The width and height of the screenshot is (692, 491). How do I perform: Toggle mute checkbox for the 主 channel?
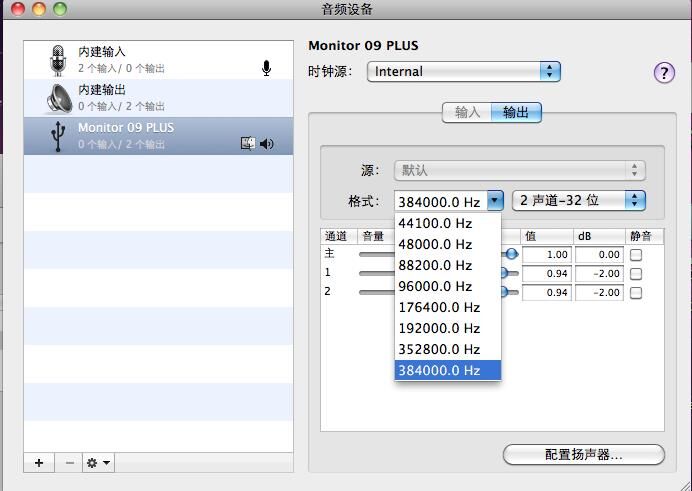pyautogui.click(x=635, y=255)
